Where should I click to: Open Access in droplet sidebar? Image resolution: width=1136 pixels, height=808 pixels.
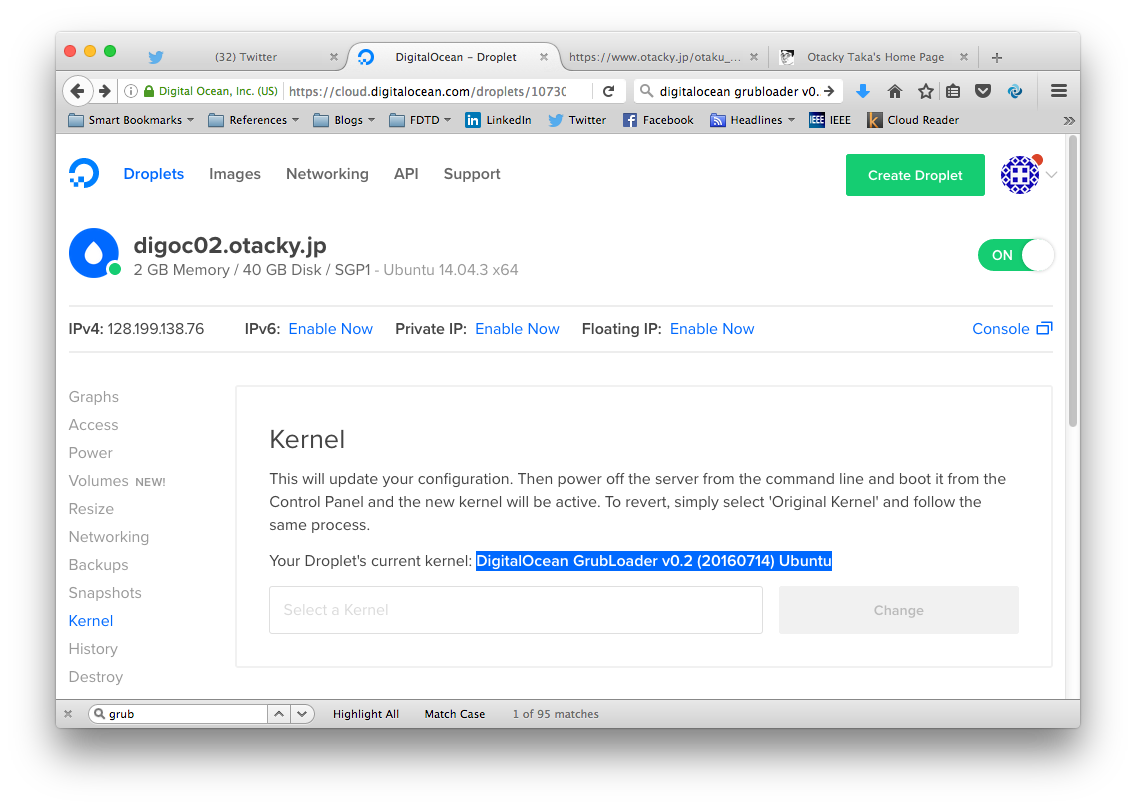(93, 425)
